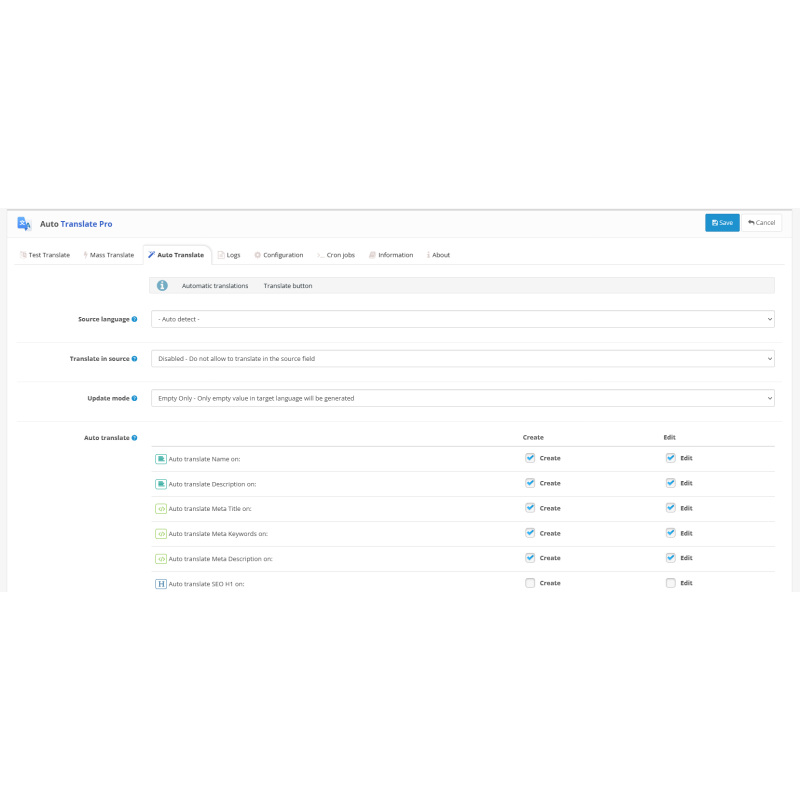Click the Cron jobs terminal icon
The height and width of the screenshot is (800, 800).
tap(322, 254)
